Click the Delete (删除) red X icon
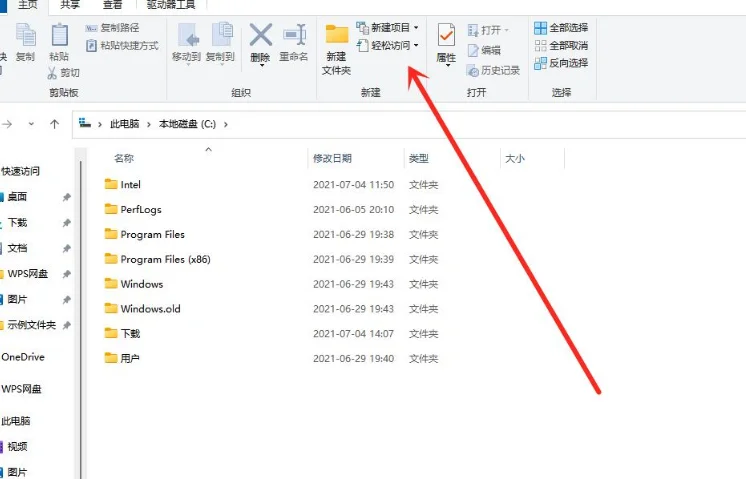Screen dimensions: 746x479 point(261,37)
